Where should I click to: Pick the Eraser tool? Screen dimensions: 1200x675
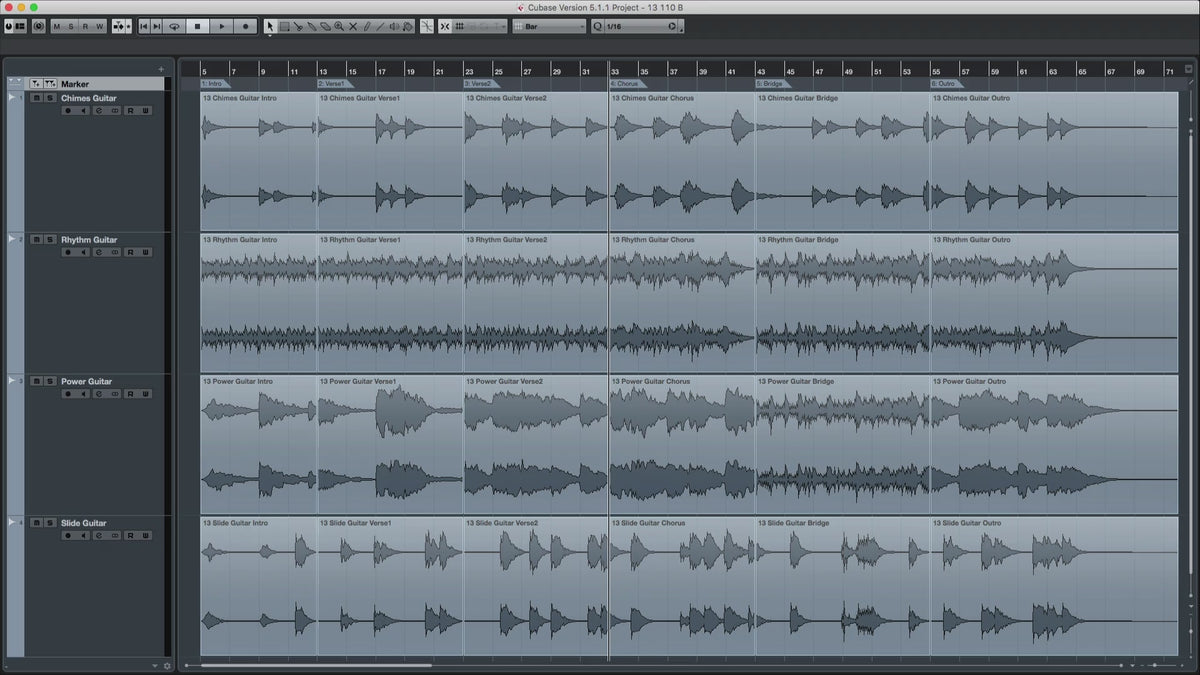pos(326,27)
